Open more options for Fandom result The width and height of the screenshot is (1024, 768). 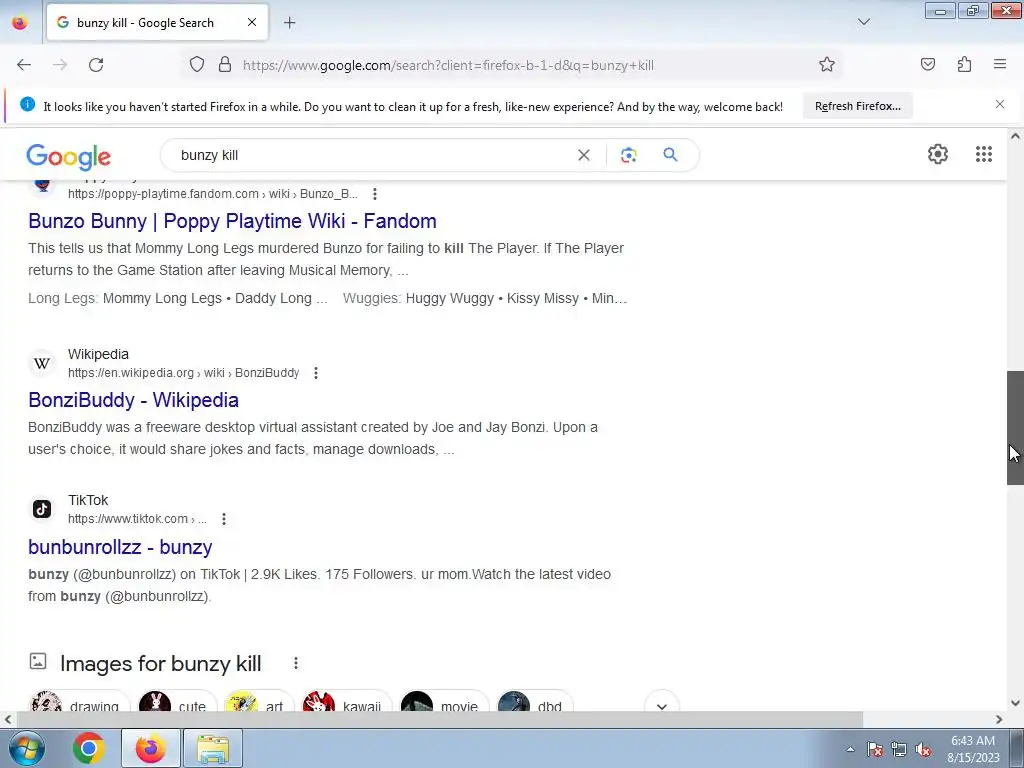[x=374, y=194]
